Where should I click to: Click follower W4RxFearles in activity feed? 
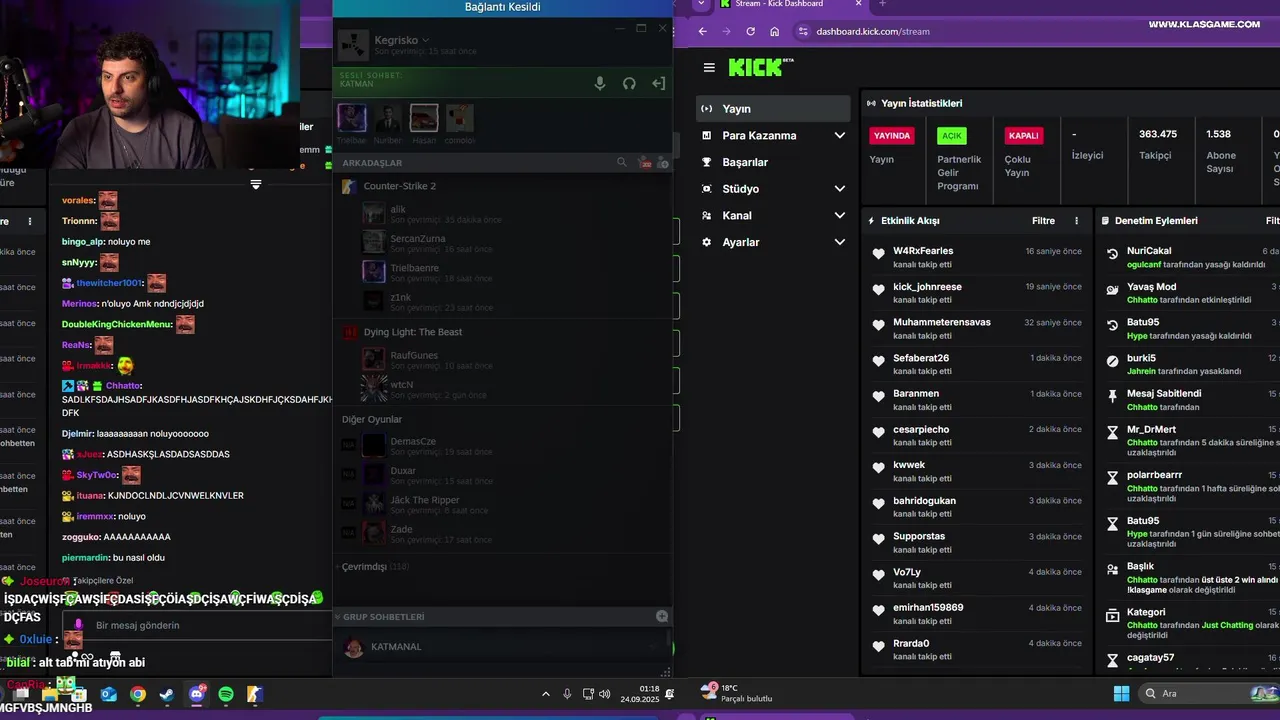923,251
